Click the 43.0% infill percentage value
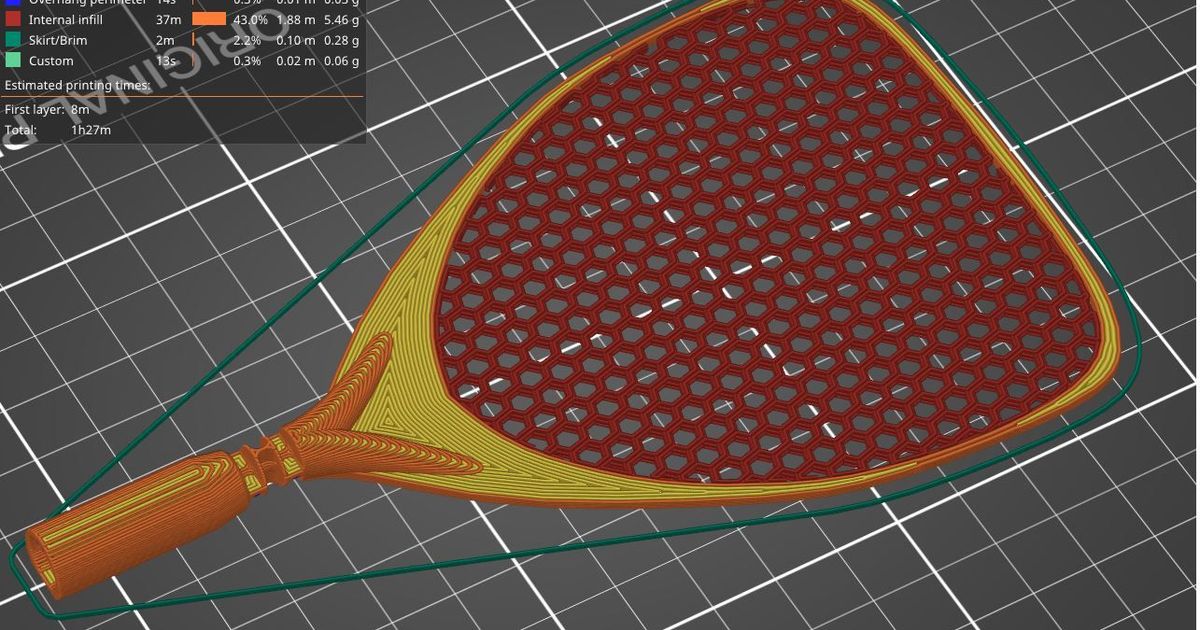The height and width of the screenshot is (630, 1200). 252,19
